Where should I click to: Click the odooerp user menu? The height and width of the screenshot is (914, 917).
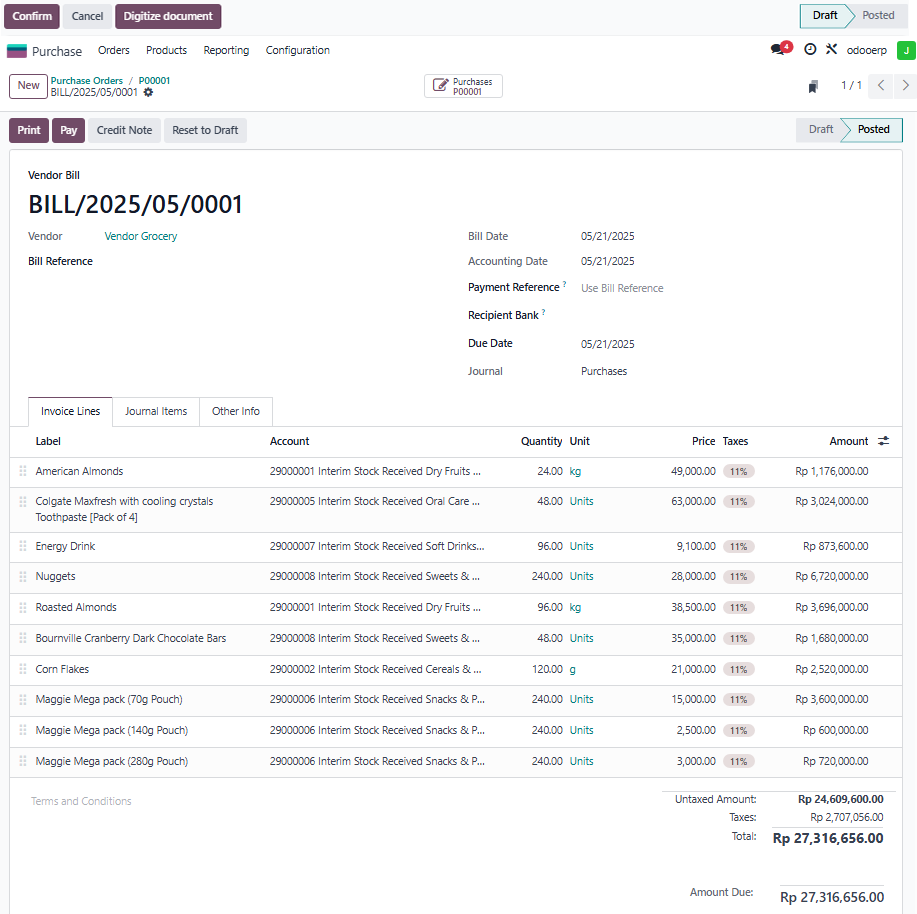click(x=867, y=50)
